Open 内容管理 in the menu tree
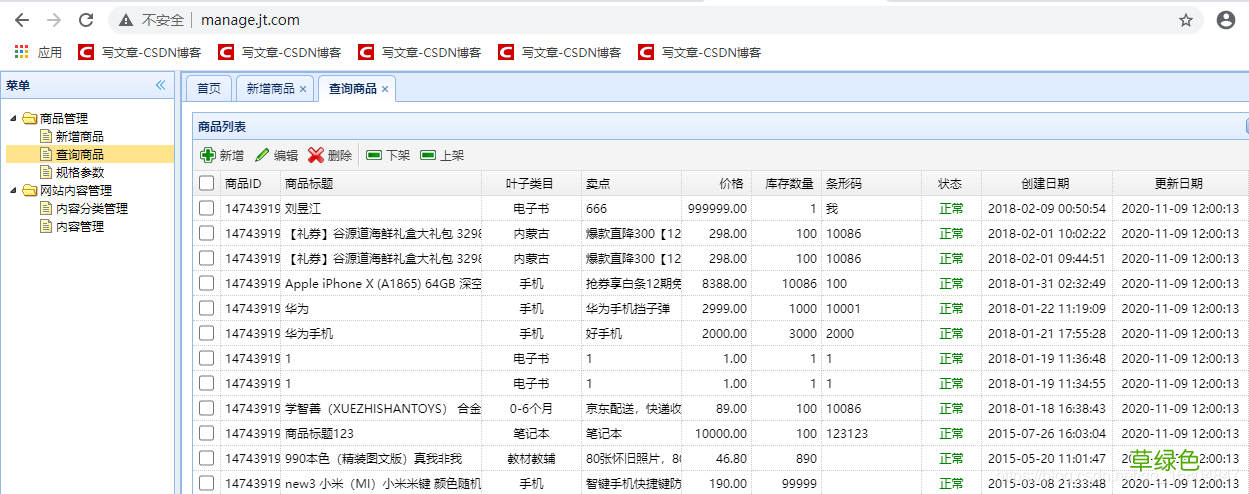The image size is (1249, 494). click(x=80, y=227)
